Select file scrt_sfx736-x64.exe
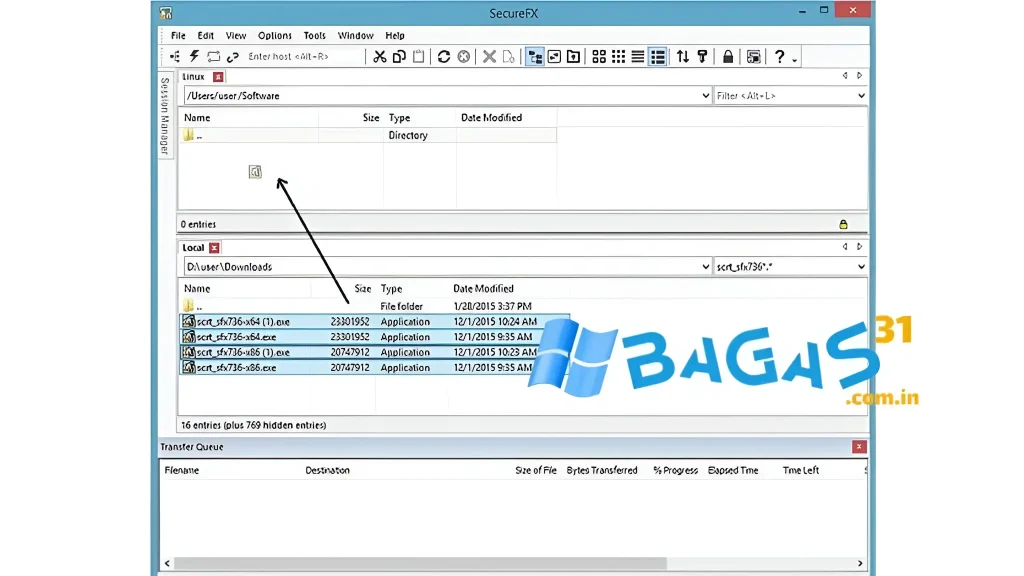 374,337
